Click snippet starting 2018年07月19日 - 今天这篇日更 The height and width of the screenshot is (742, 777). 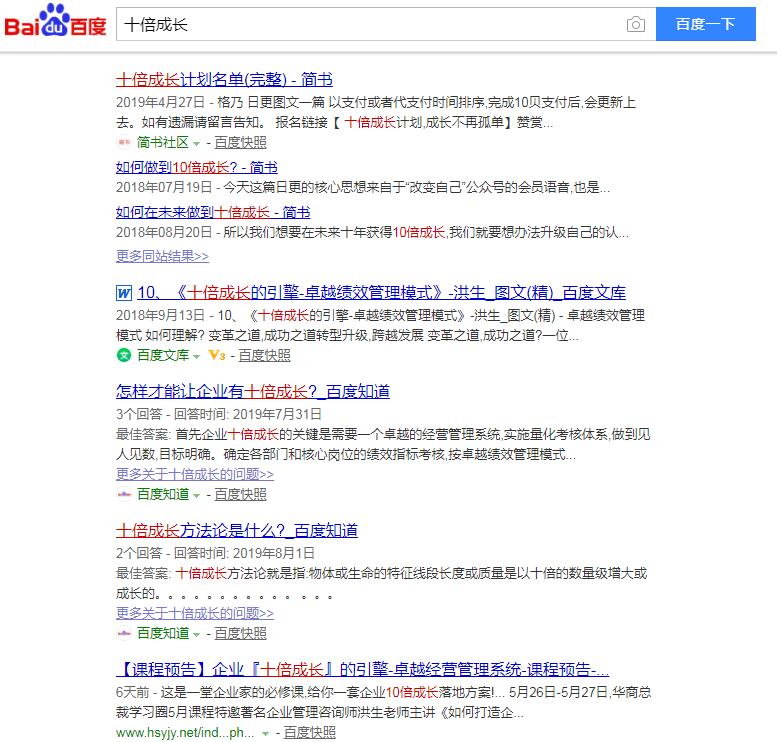363,187
